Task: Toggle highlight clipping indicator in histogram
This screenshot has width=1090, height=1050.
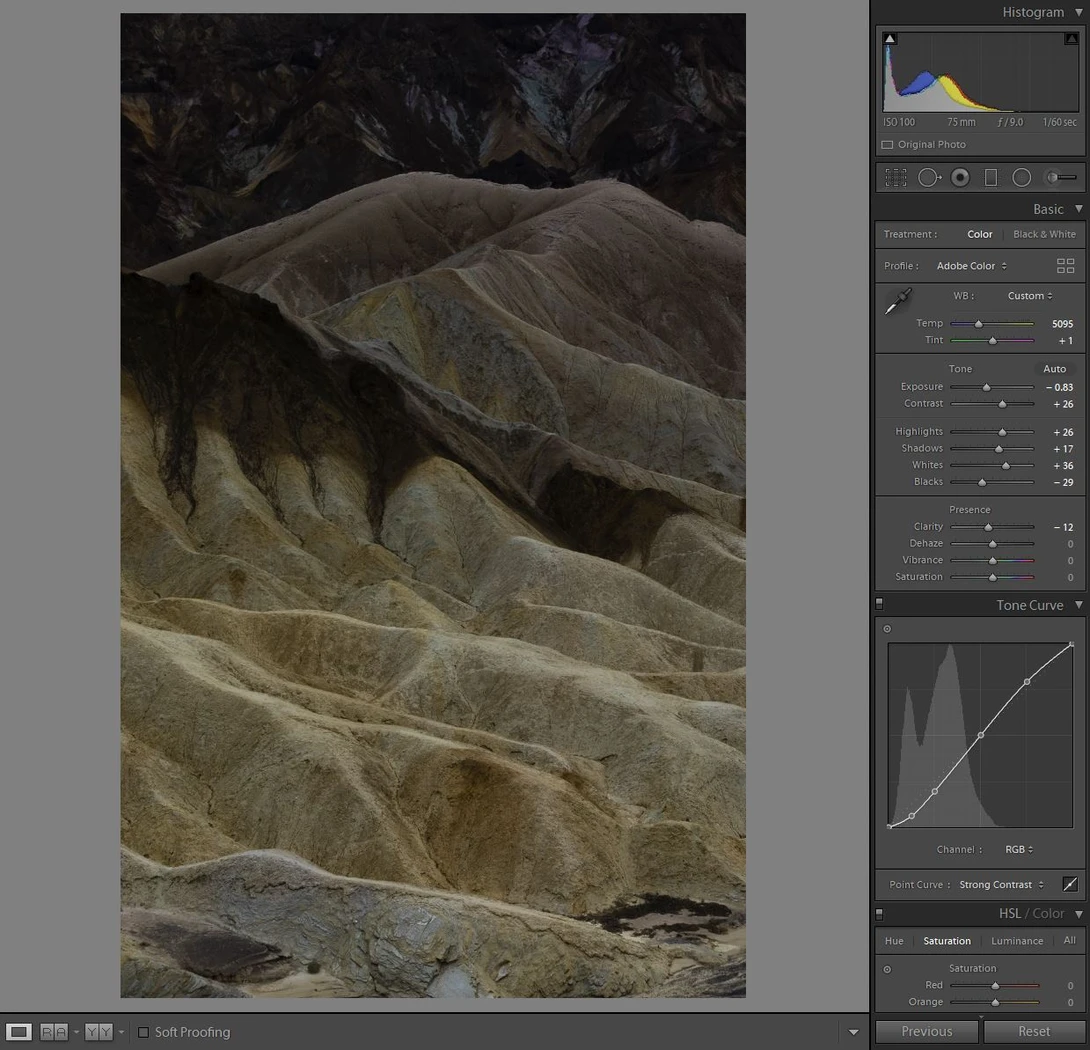Action: tap(1071, 39)
